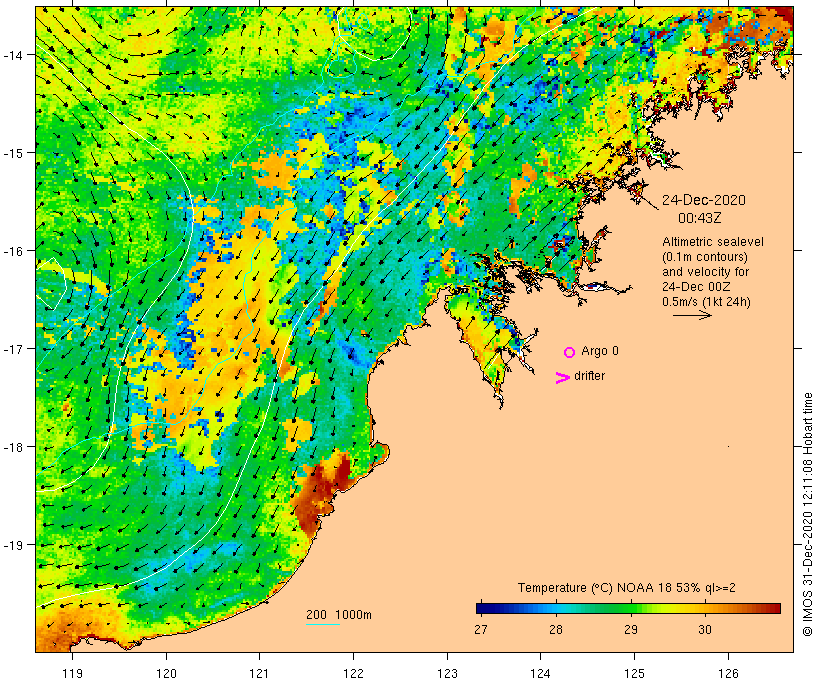
Task: Click the colorbar value 27
Action: click(x=481, y=629)
